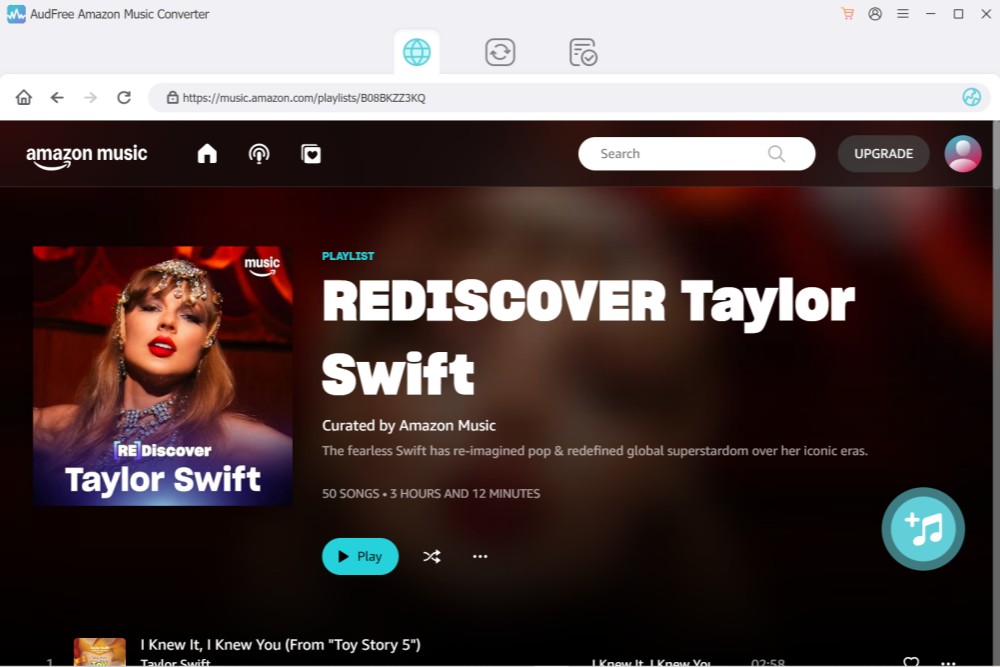
Task: Switch to the converting tab
Action: coord(500,52)
